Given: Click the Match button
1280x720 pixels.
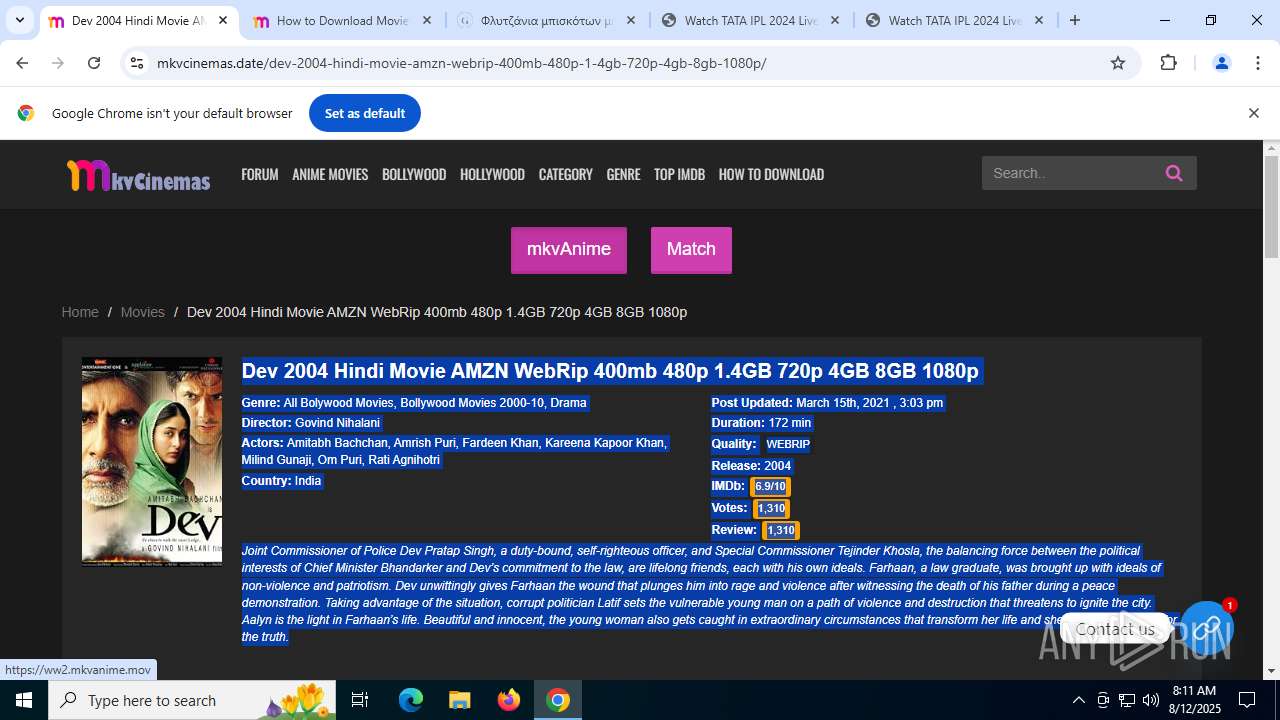Looking at the screenshot, I should tap(691, 250).
